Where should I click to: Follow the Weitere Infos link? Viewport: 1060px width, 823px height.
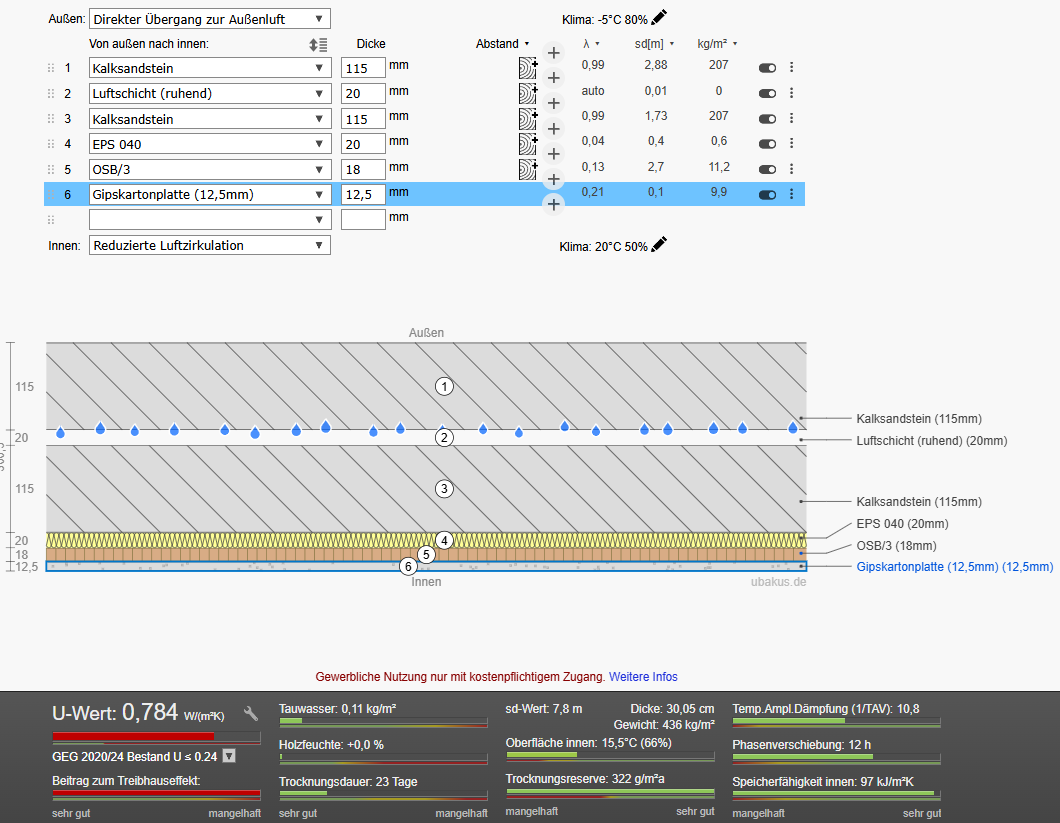pos(643,676)
